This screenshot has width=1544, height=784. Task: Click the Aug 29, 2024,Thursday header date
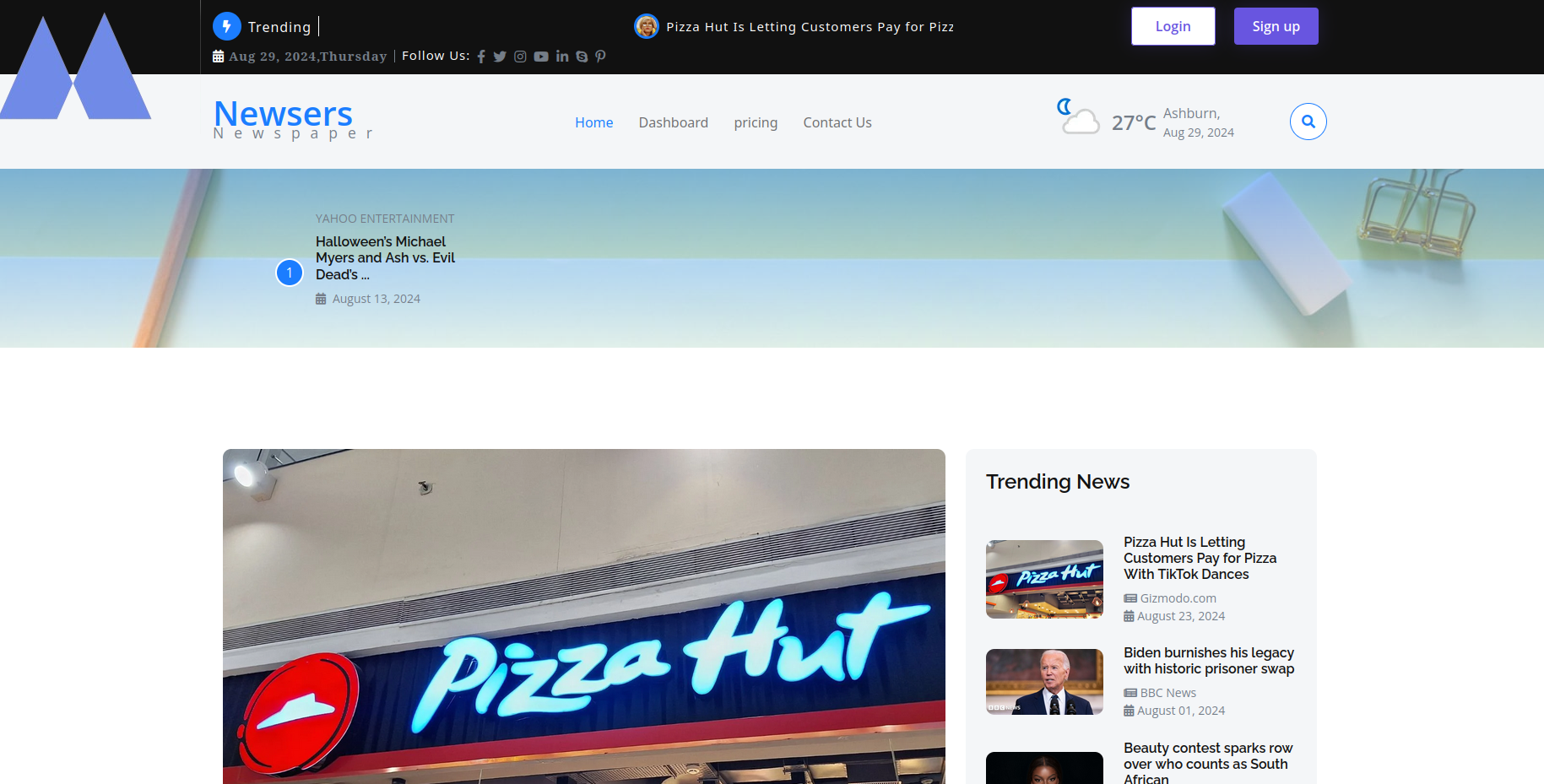pyautogui.click(x=308, y=57)
